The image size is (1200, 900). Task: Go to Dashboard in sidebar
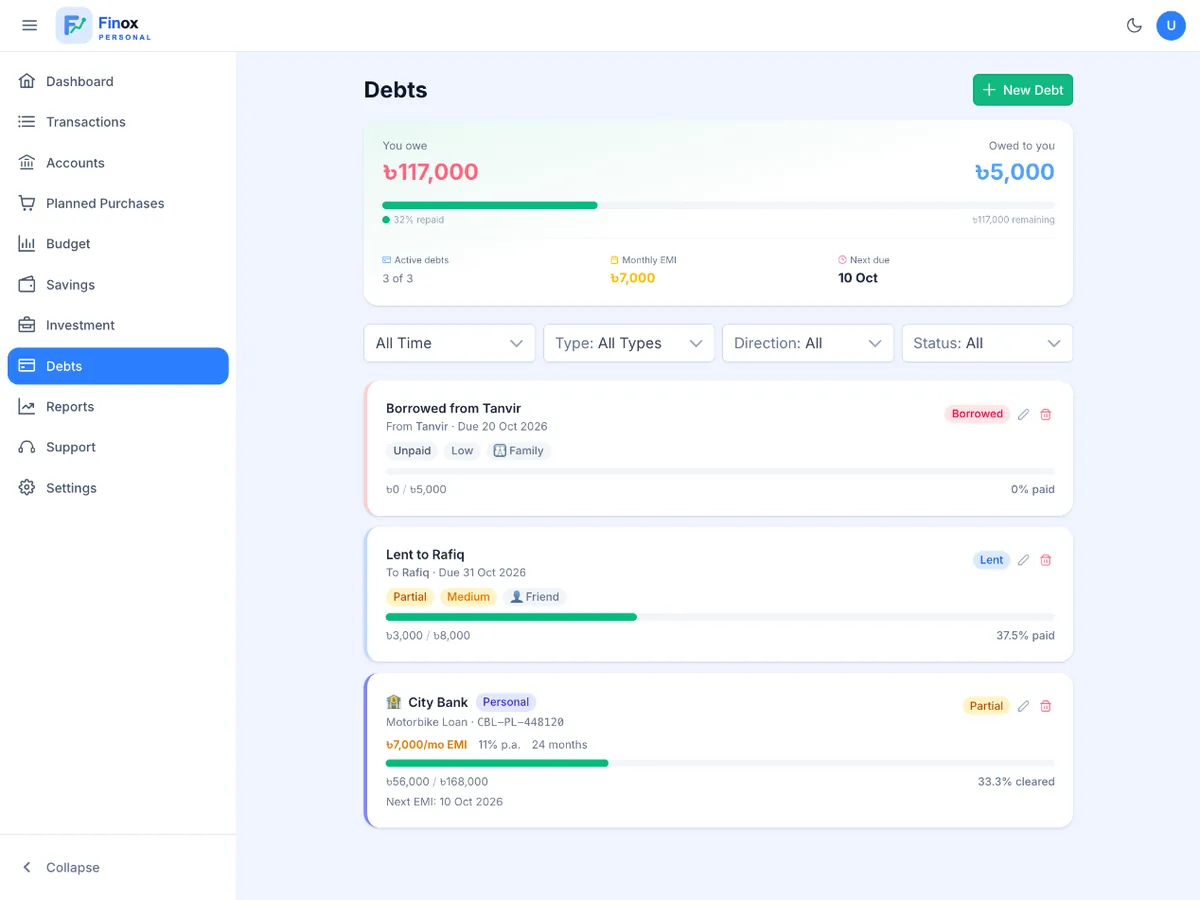[118, 81]
